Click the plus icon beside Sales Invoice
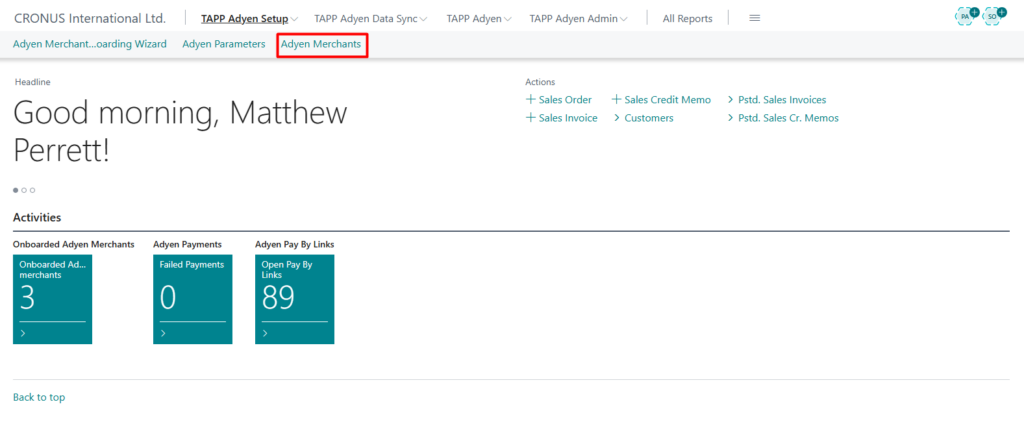Viewport: 1024px width, 426px height. coord(530,118)
